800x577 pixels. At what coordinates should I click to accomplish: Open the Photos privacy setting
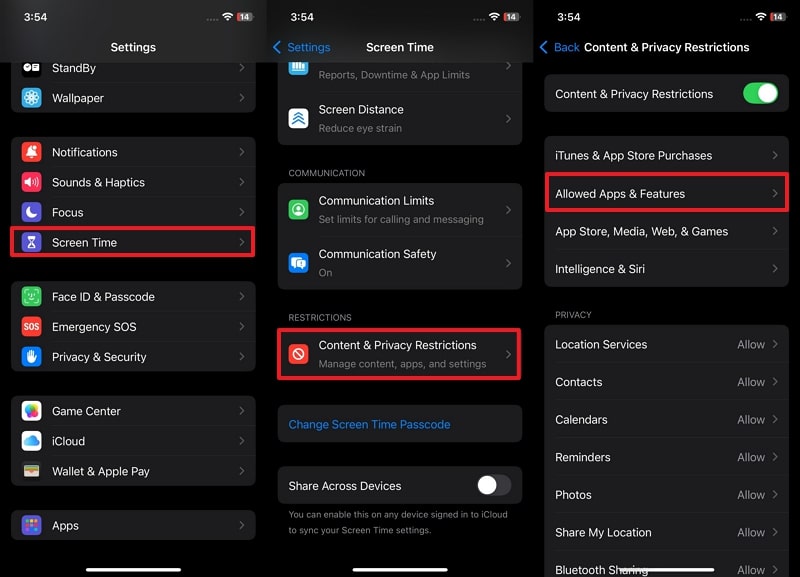[x=666, y=495]
